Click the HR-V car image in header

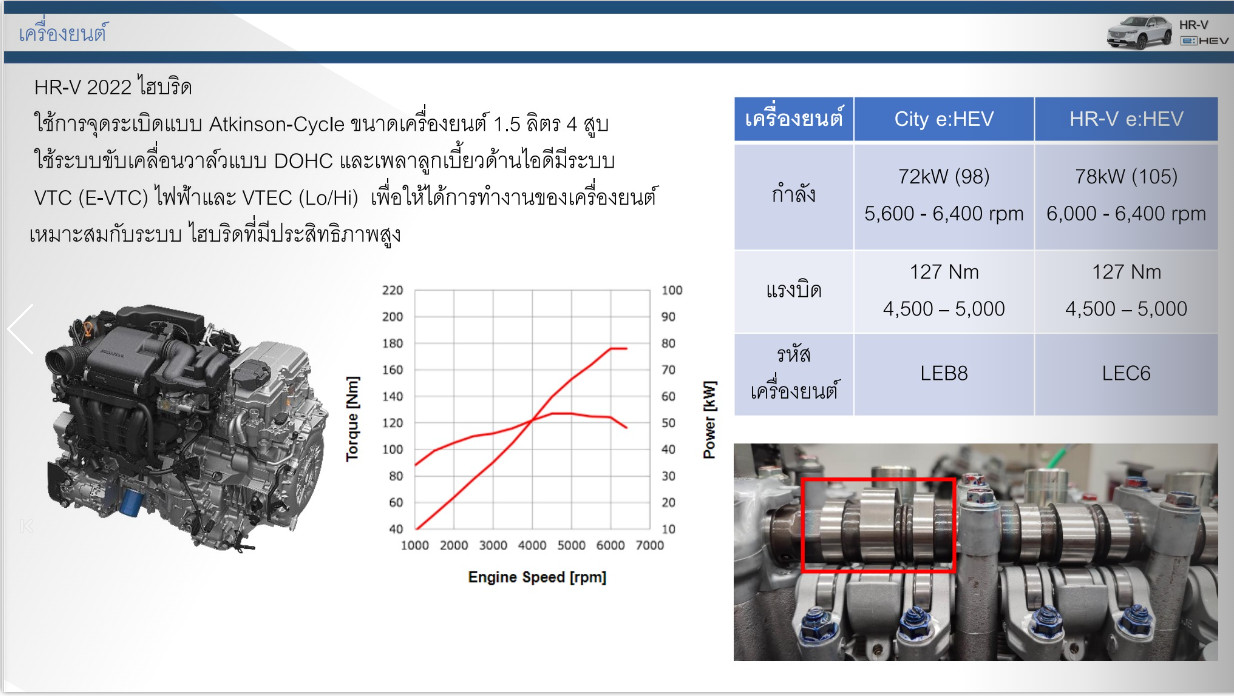click(x=1139, y=32)
